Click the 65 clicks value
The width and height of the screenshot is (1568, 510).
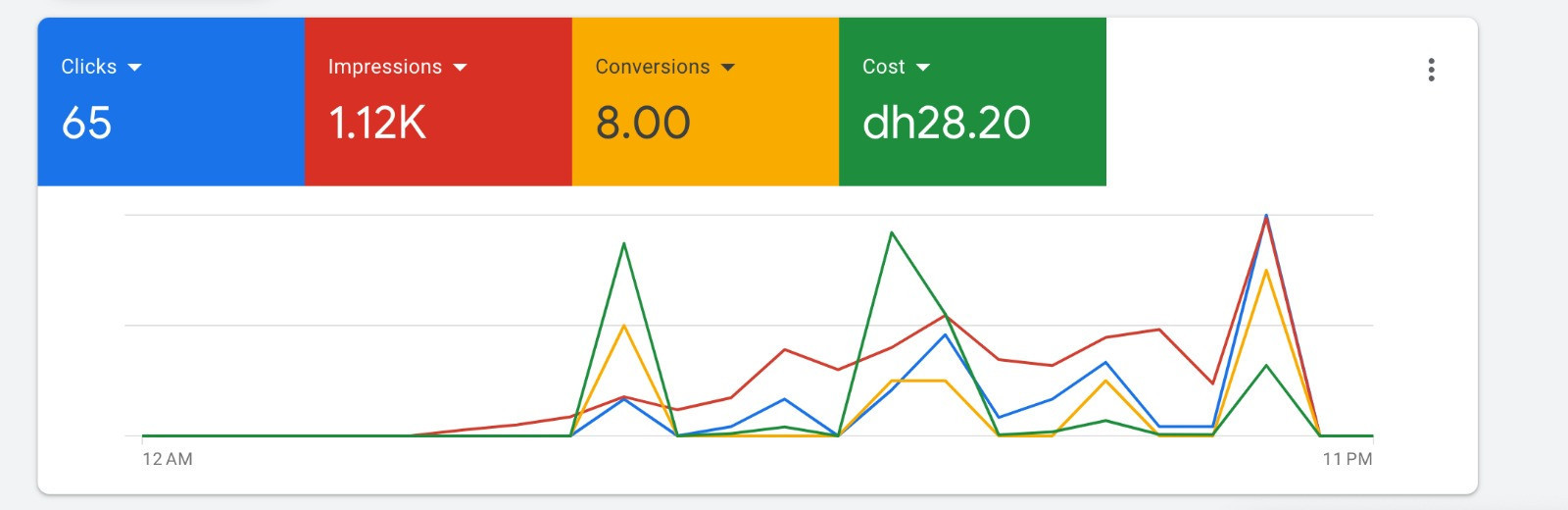coord(86,124)
